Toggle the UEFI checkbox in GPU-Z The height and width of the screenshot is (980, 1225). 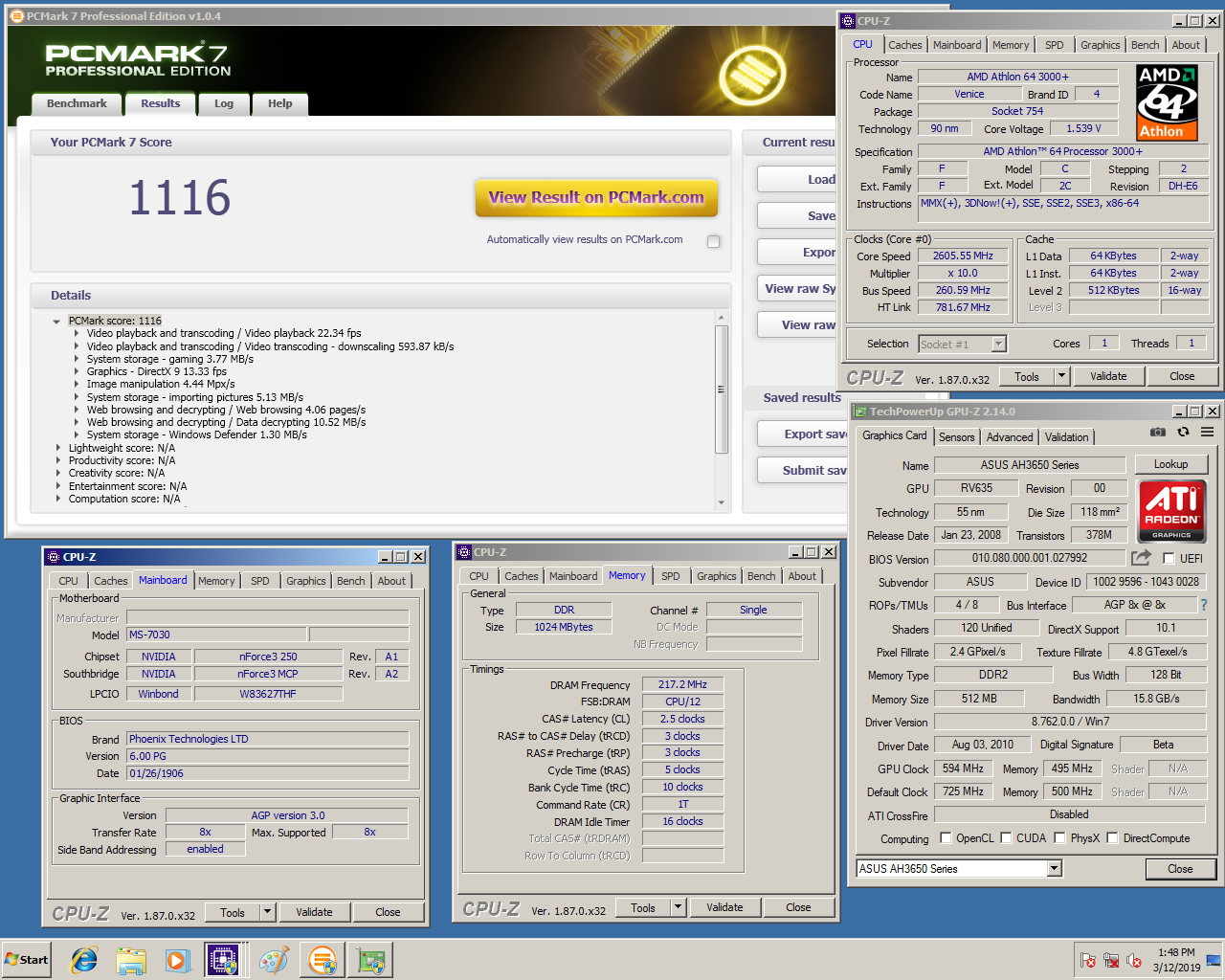point(1169,558)
